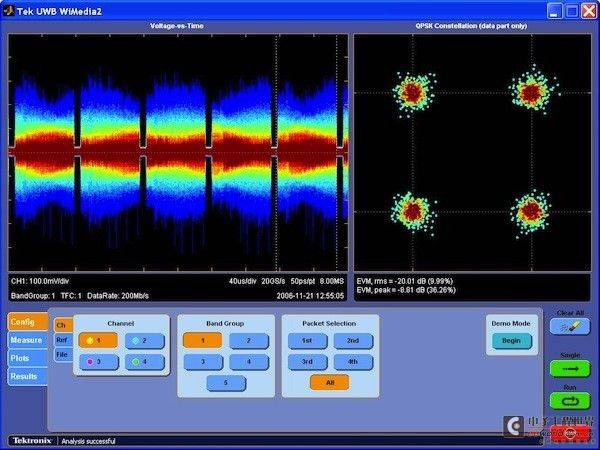Start continuous Run loop button
The image size is (600, 450).
[570, 401]
